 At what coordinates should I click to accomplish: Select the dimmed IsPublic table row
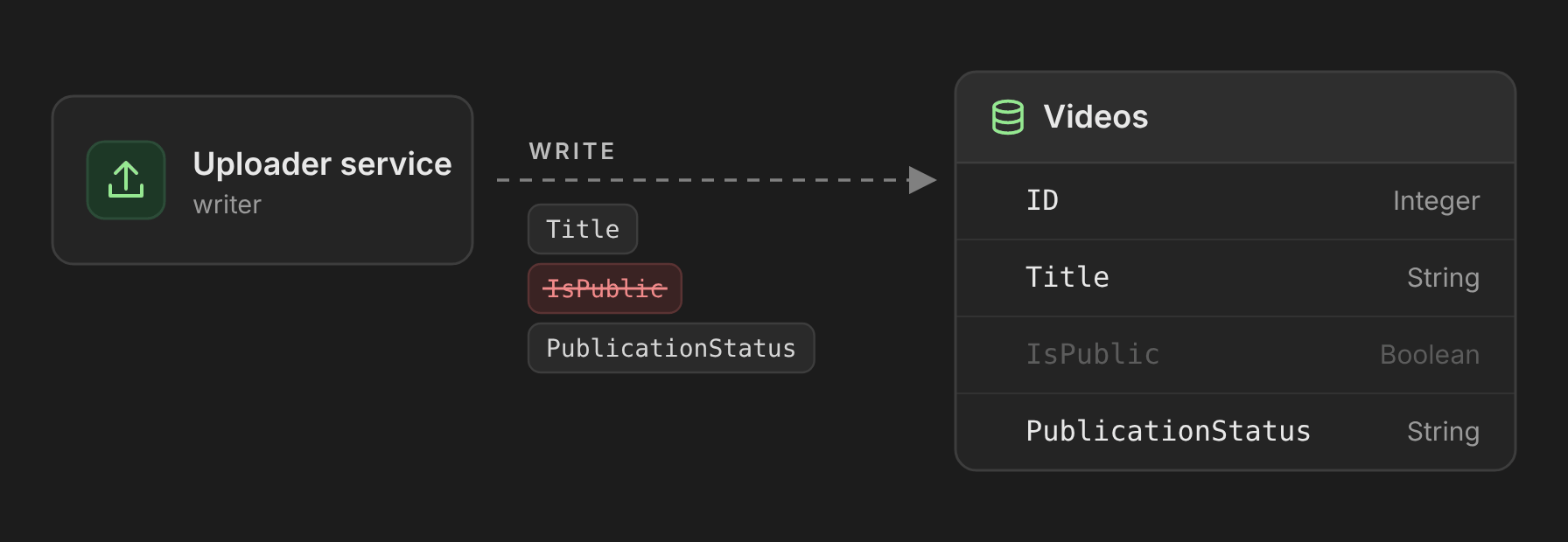pyautogui.click(x=1235, y=355)
